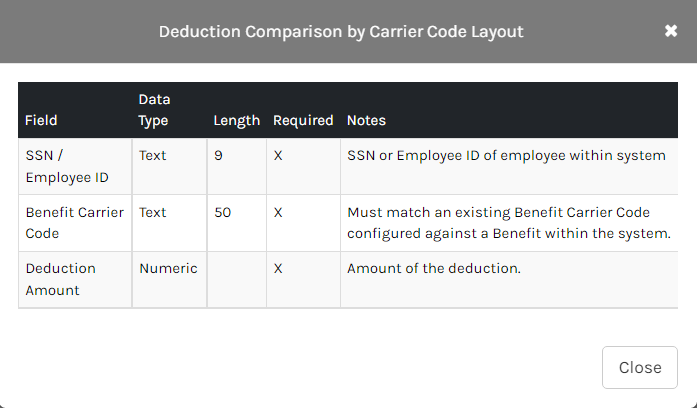Click the length value 50 cell
697x408 pixels.
(222, 213)
